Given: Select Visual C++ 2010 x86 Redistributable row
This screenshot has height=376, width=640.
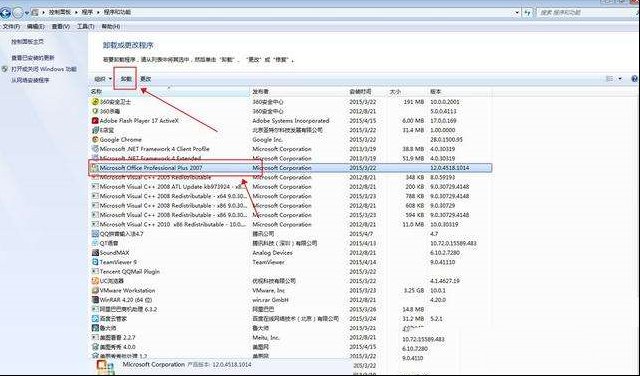Looking at the screenshot, I should point(291,225).
